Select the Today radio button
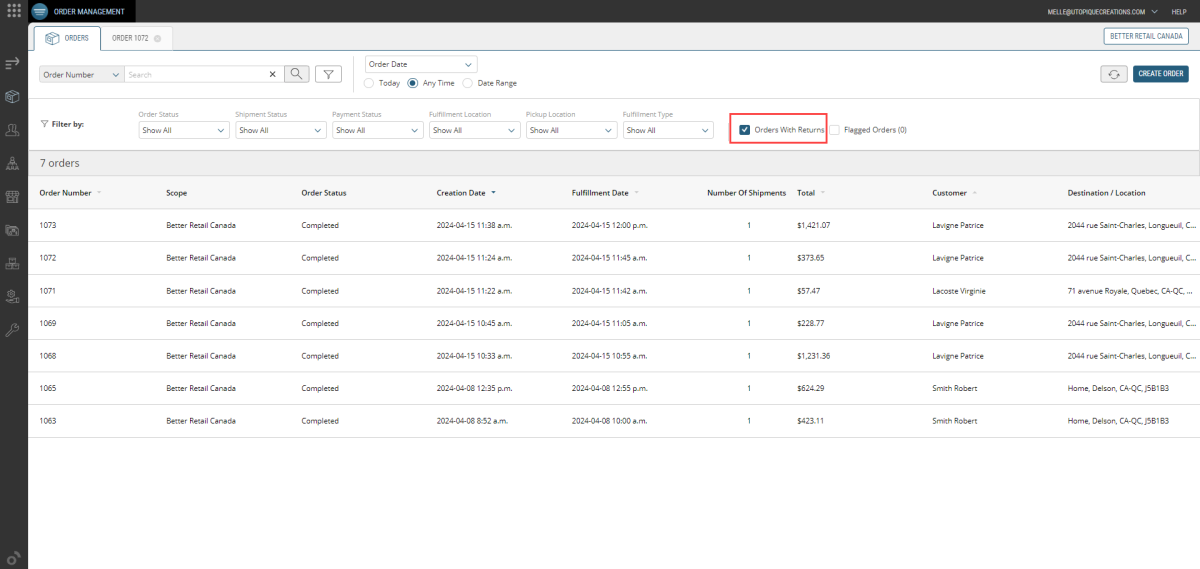 pyautogui.click(x=370, y=83)
